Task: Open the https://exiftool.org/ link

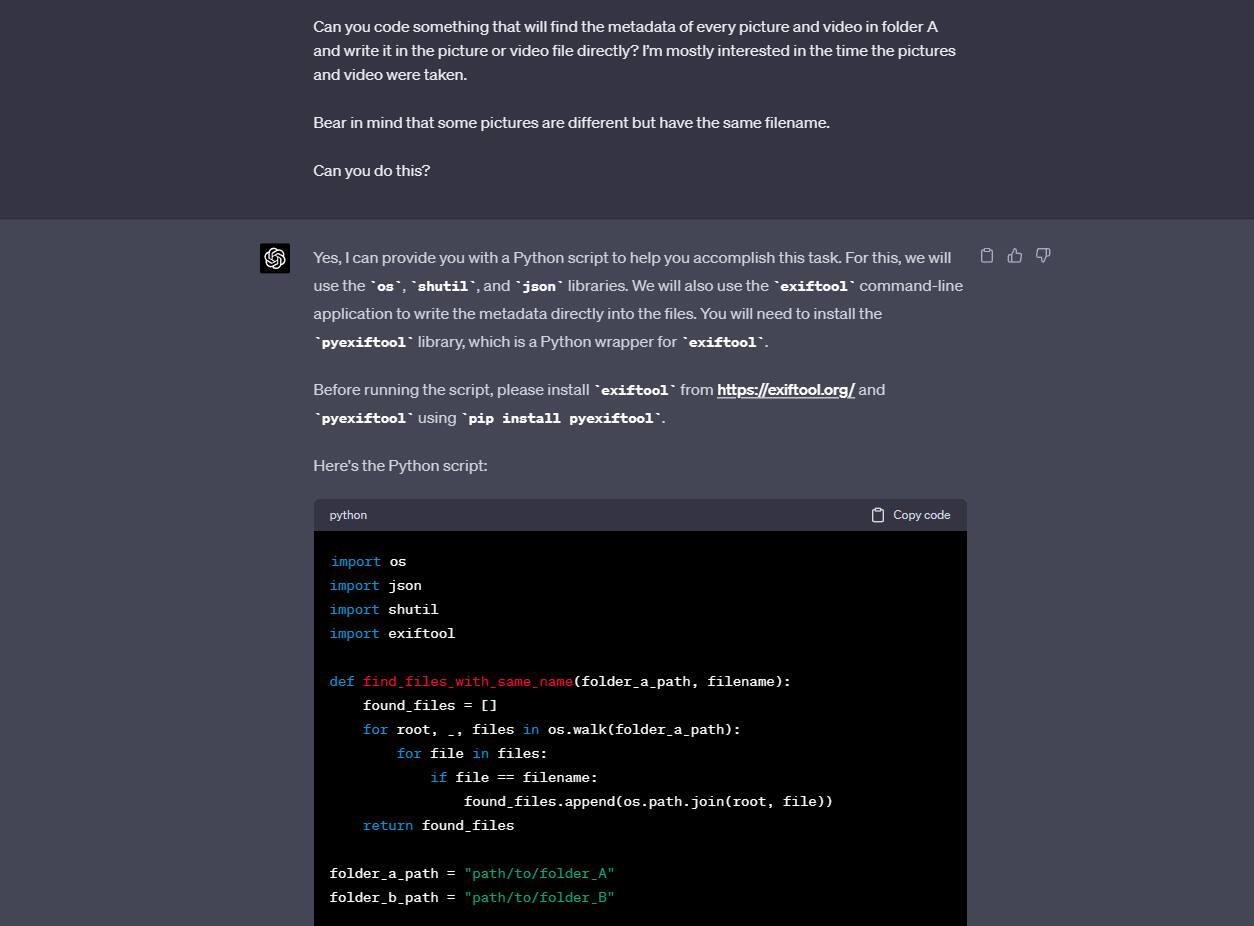Action: click(786, 389)
